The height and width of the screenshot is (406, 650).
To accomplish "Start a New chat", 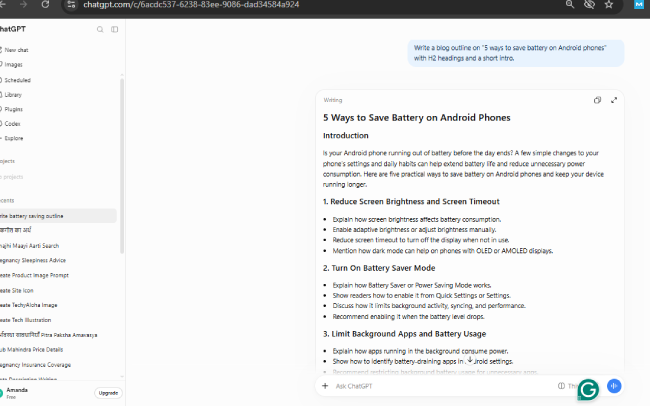I will click(x=16, y=50).
